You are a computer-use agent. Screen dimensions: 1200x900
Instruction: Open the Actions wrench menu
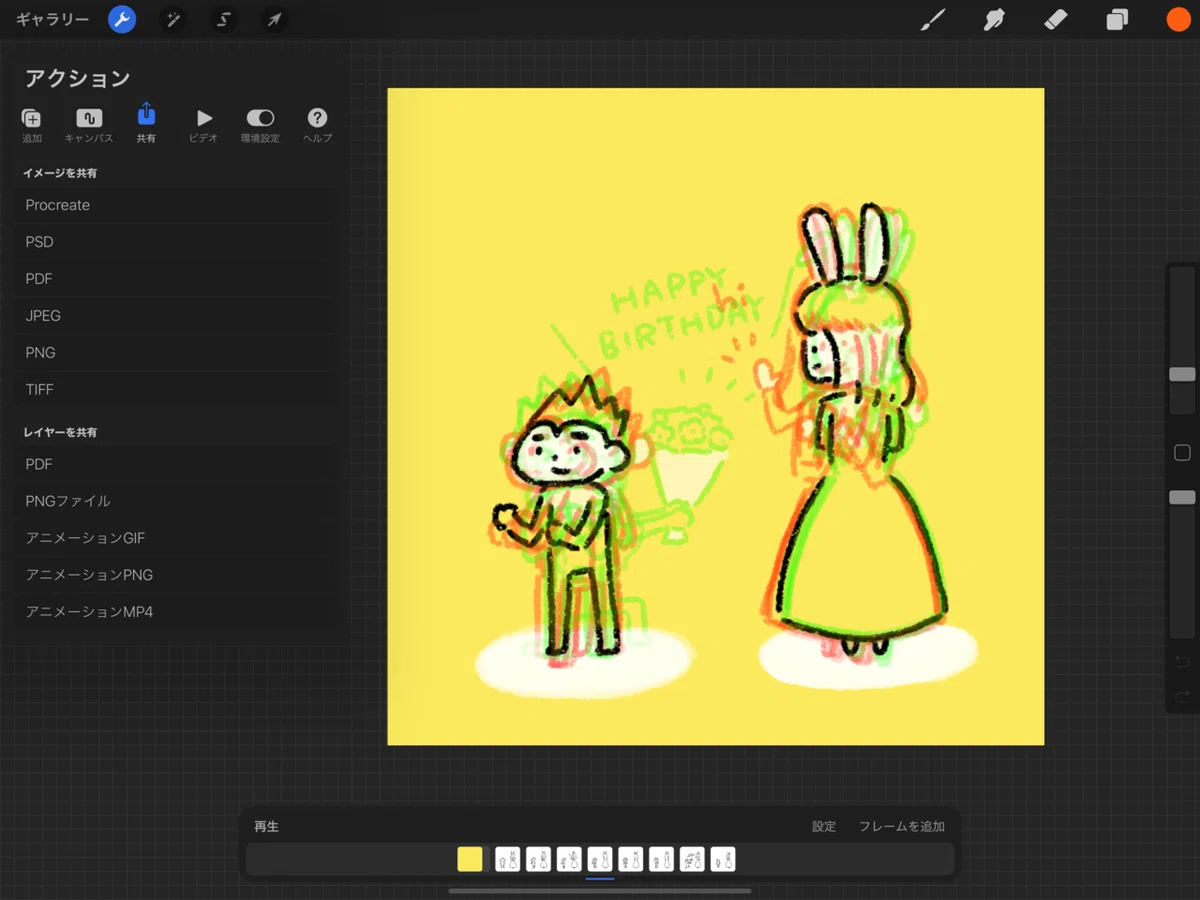coord(122,19)
